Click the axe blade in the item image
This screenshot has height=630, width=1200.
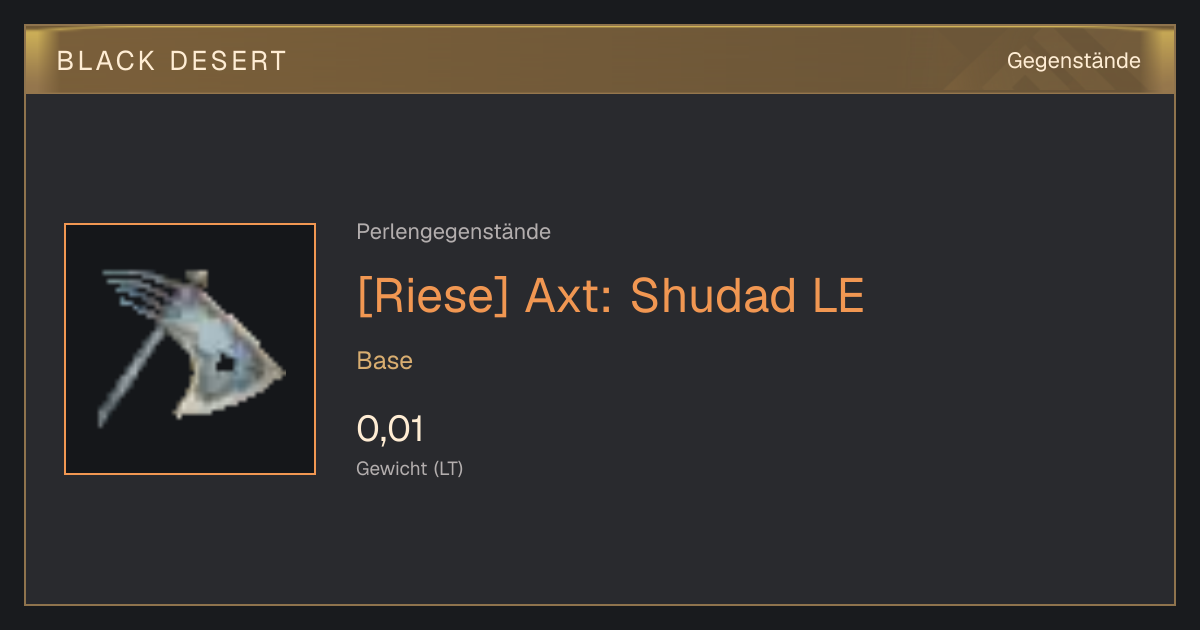click(x=232, y=350)
